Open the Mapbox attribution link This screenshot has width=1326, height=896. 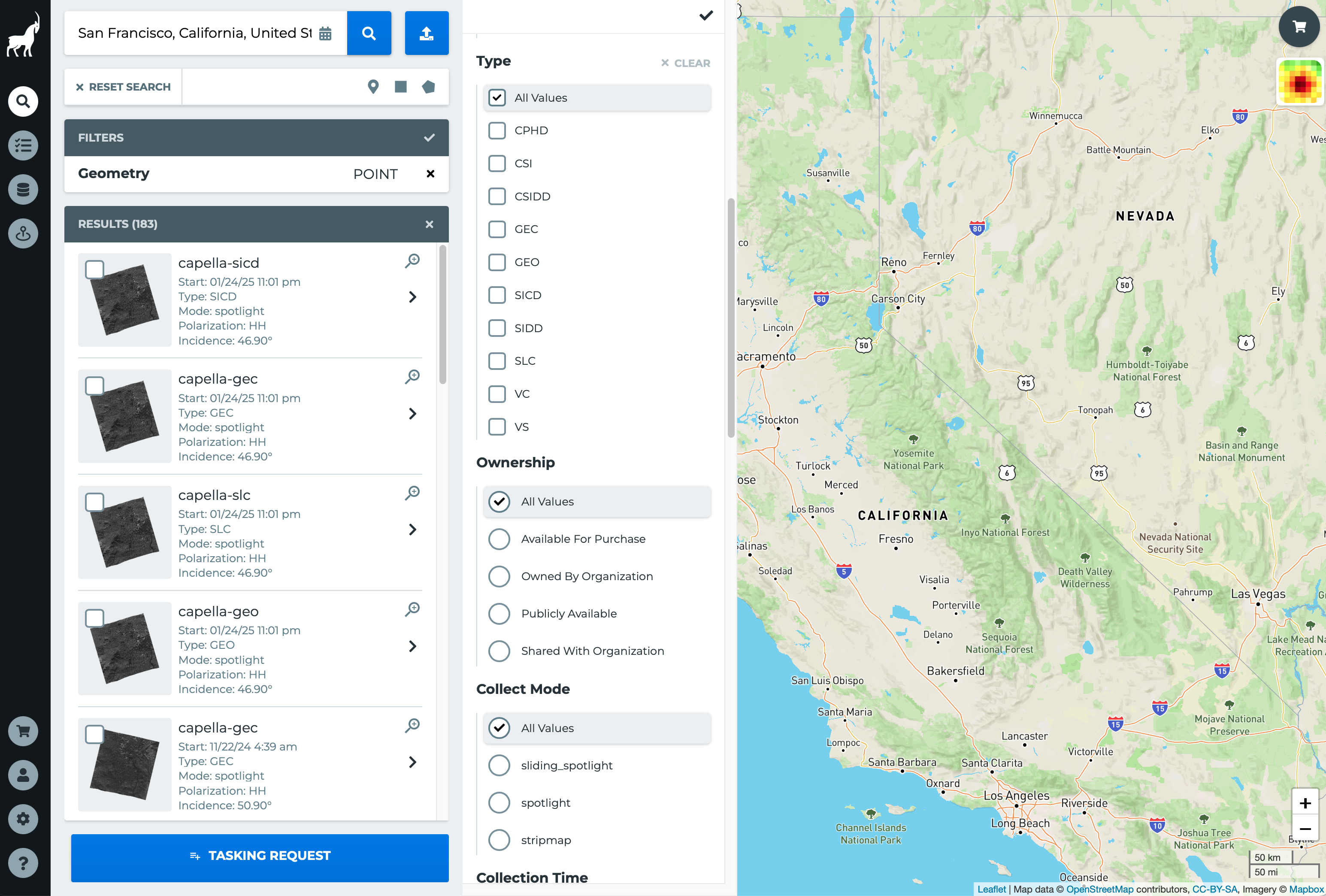(1306, 889)
